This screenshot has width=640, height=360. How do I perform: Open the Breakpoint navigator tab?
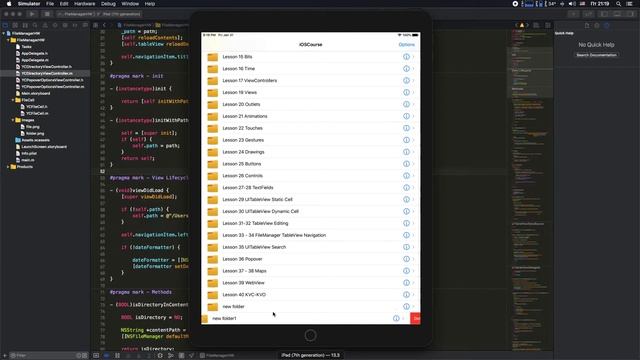click(x=75, y=25)
